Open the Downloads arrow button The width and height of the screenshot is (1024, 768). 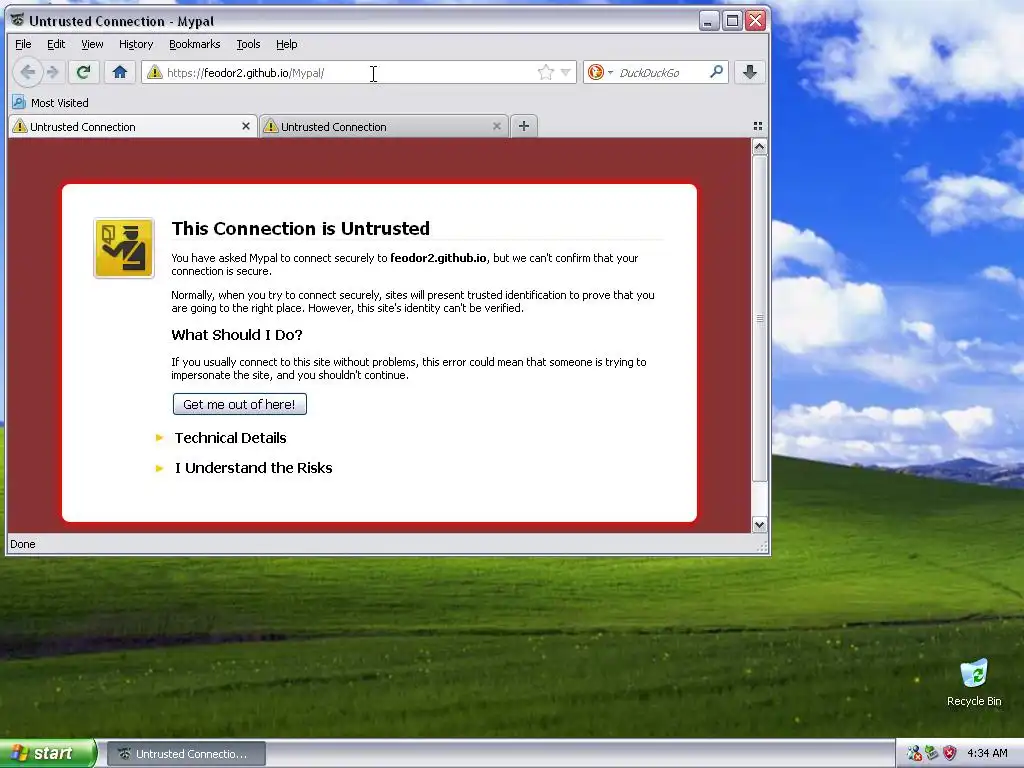click(x=750, y=72)
